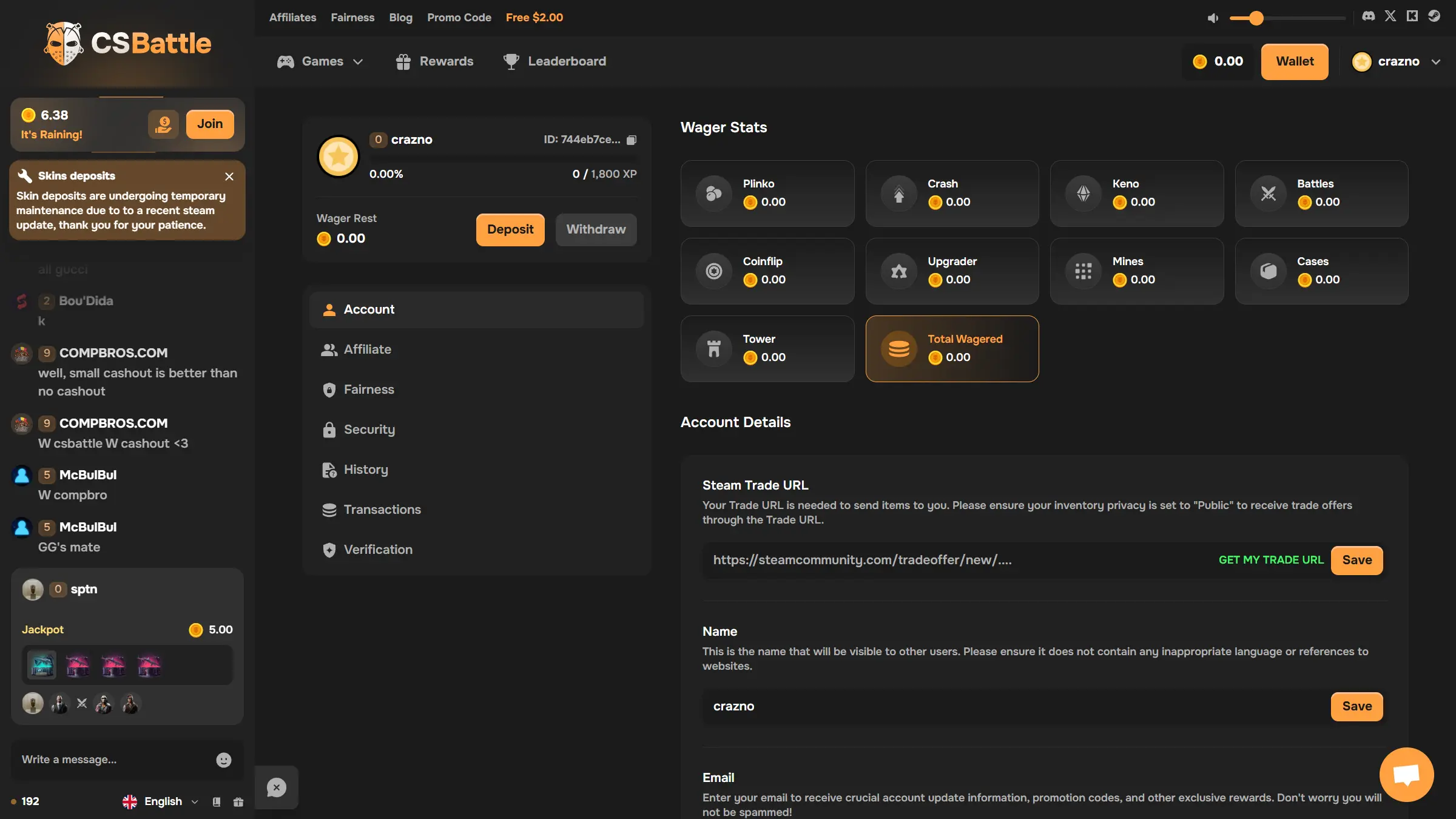
Task: Open the Wallet
Action: click(x=1295, y=61)
